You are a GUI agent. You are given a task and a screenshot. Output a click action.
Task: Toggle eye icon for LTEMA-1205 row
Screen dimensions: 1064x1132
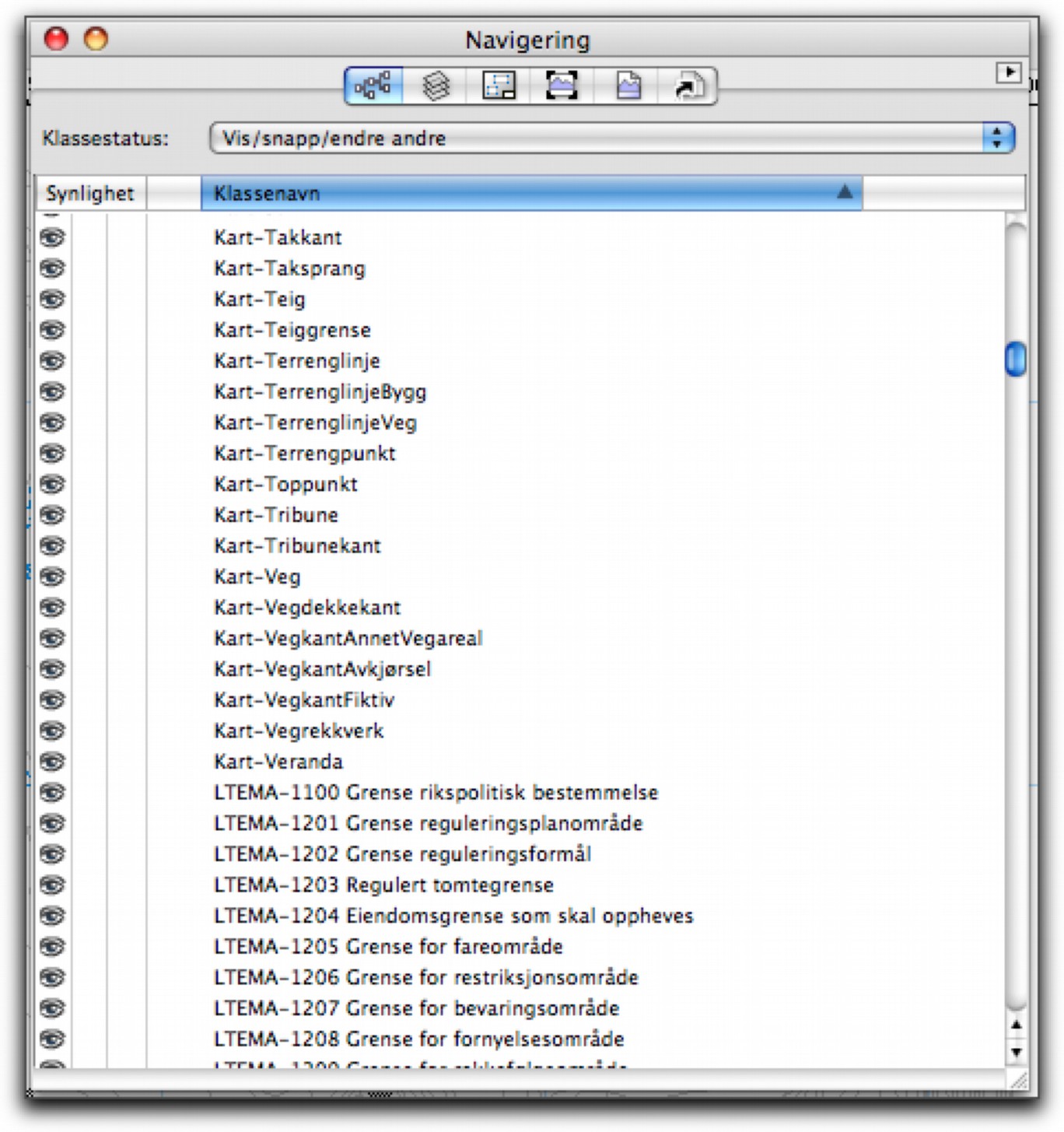click(x=52, y=947)
